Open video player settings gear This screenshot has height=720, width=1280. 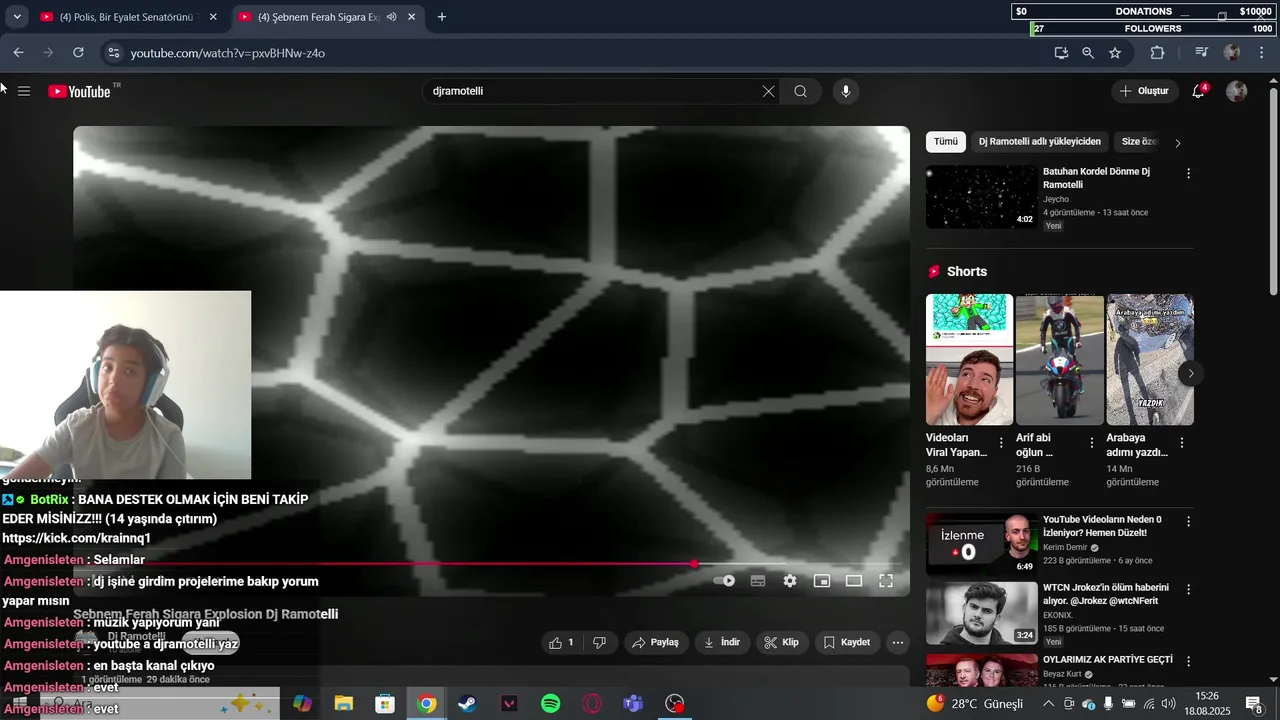790,580
